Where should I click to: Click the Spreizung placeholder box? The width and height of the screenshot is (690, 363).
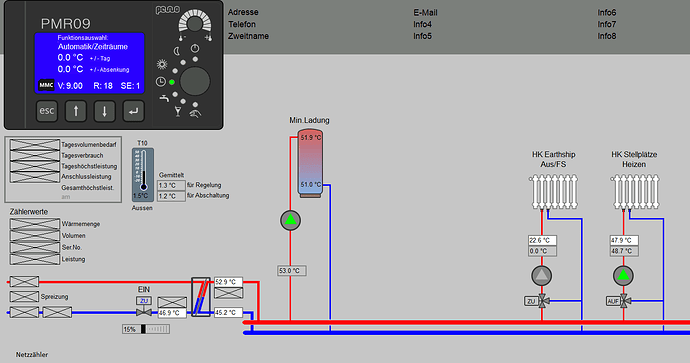pos(24,297)
